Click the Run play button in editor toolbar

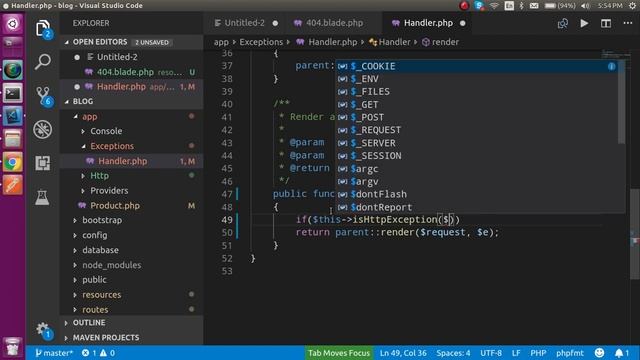click(x=584, y=23)
